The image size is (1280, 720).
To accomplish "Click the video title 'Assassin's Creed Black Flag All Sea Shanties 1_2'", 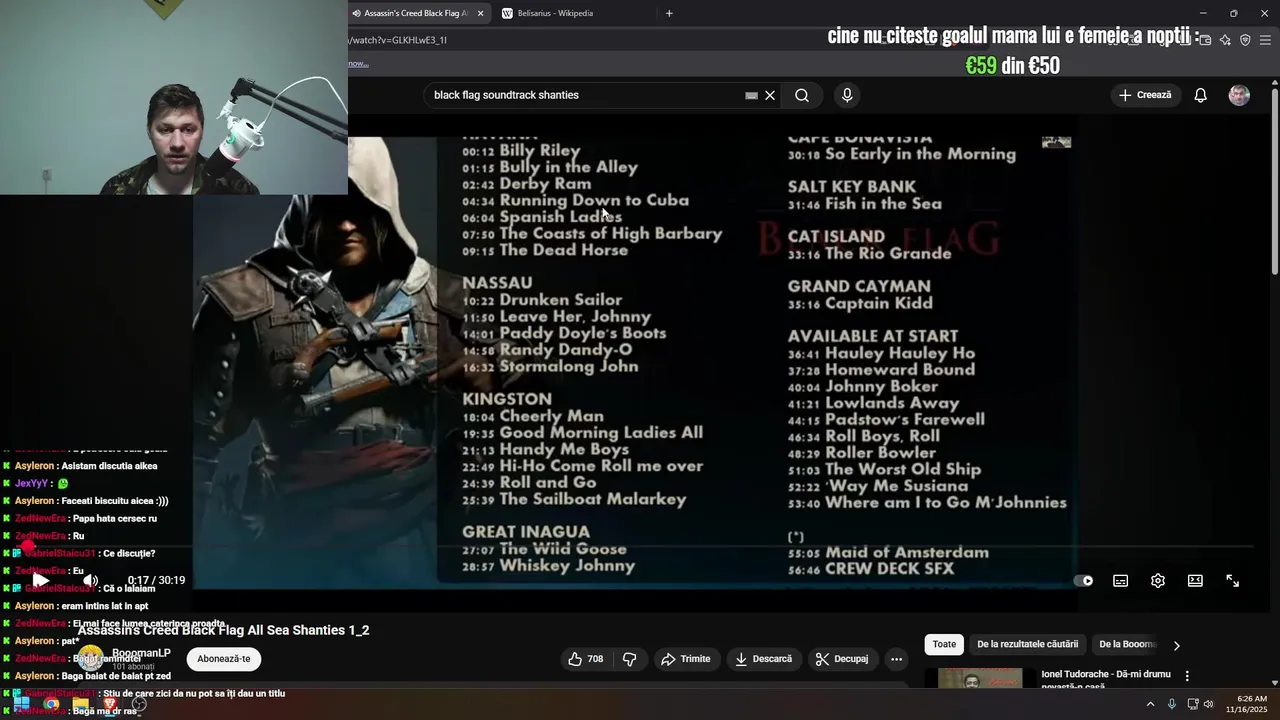I will (x=224, y=630).
